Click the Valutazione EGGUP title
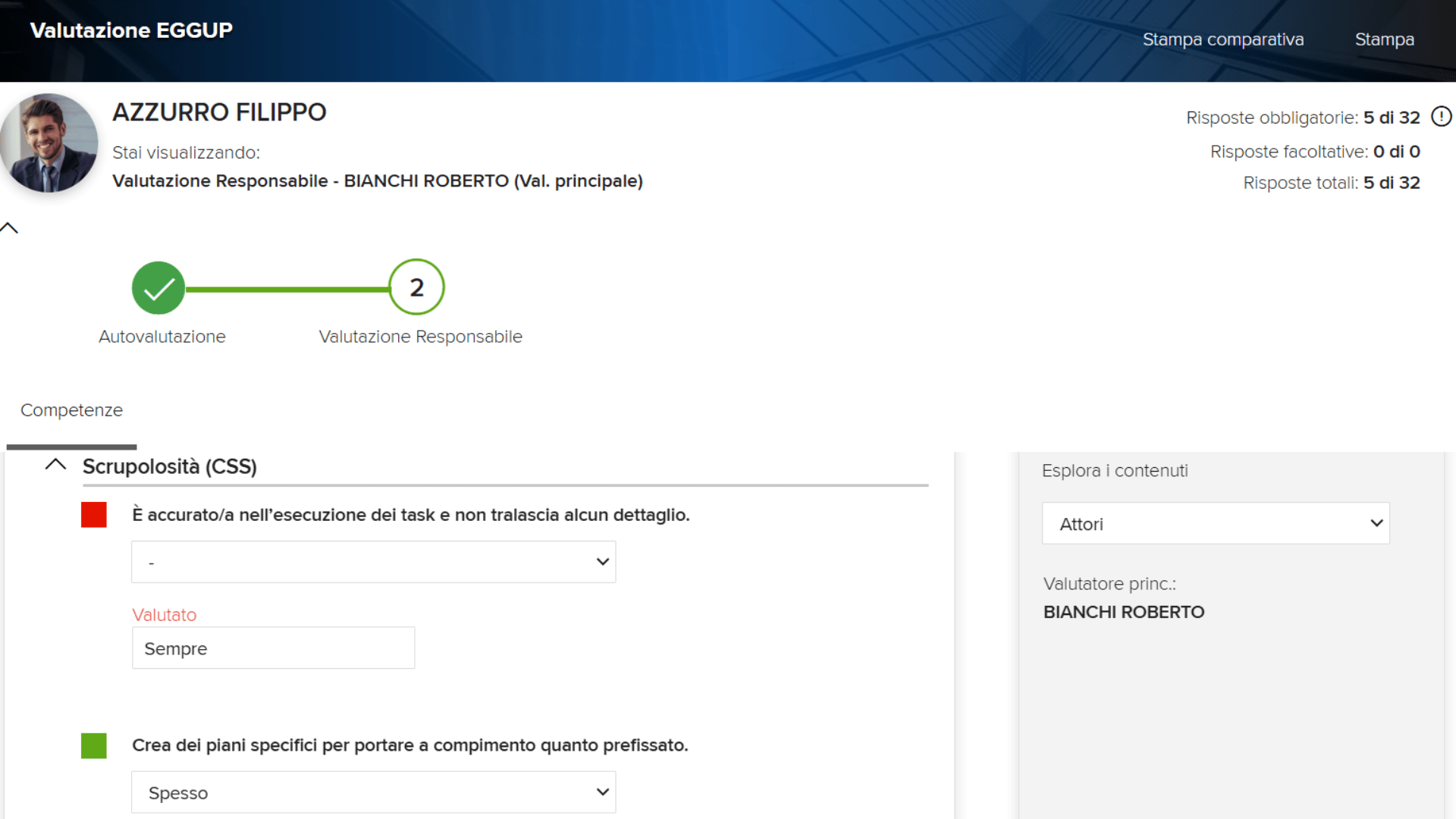Screen dimensions: 1456x819 point(131,30)
